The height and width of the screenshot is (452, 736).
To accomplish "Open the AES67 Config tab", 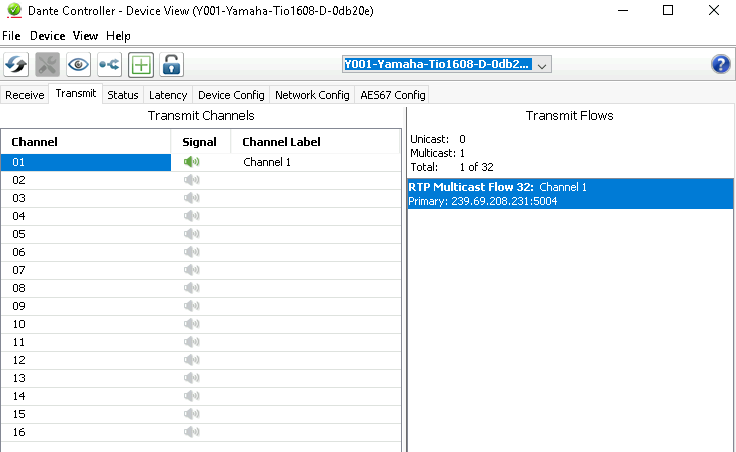I will tap(392, 95).
